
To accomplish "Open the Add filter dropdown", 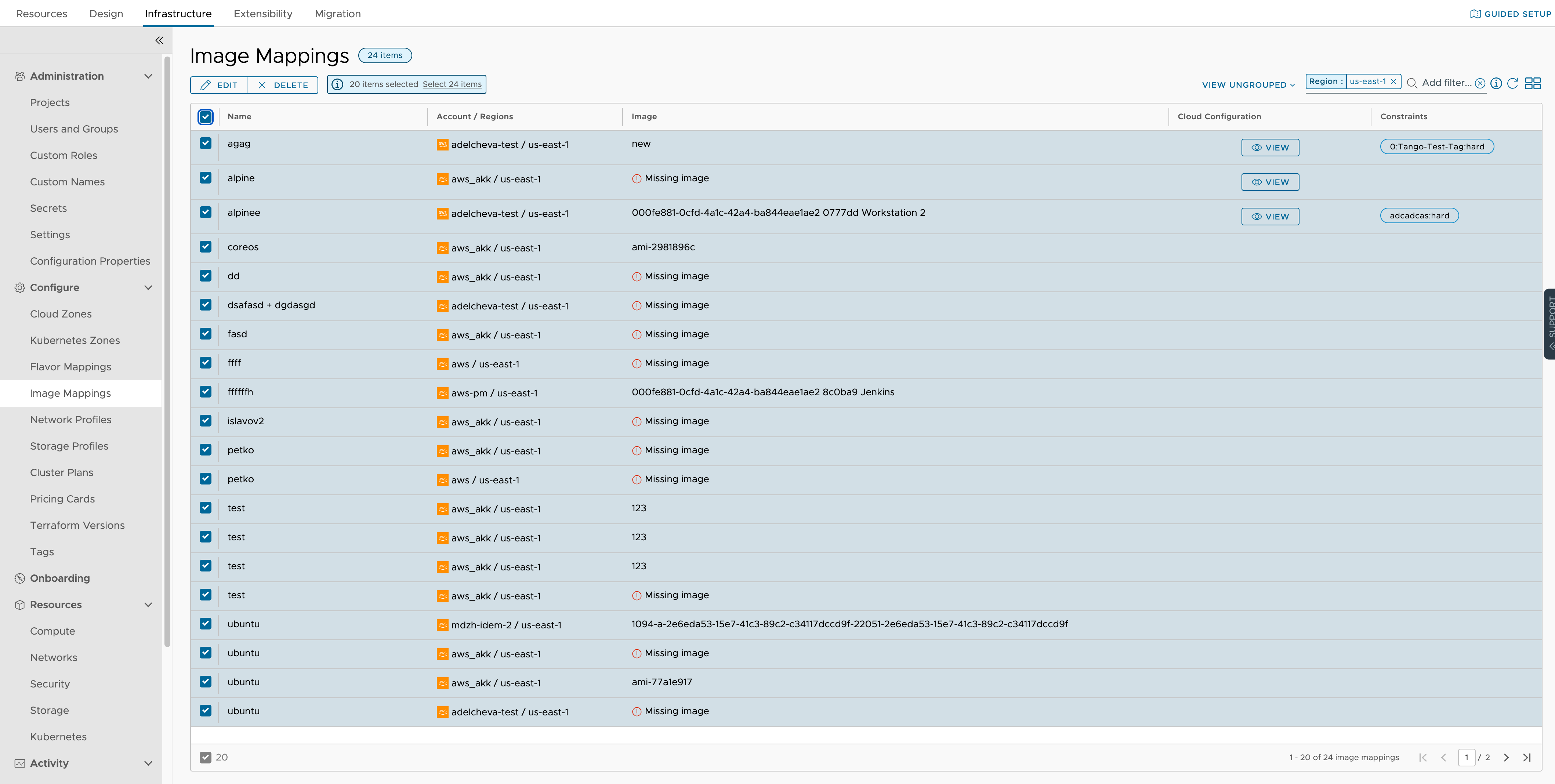I will [x=1448, y=83].
